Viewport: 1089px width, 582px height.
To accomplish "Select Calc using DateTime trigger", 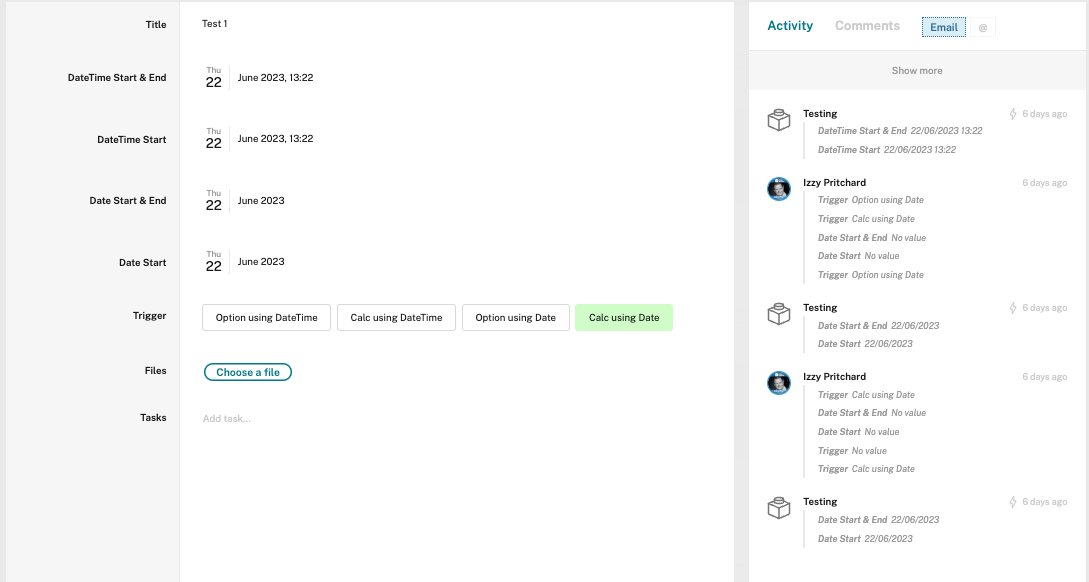I will point(397,317).
